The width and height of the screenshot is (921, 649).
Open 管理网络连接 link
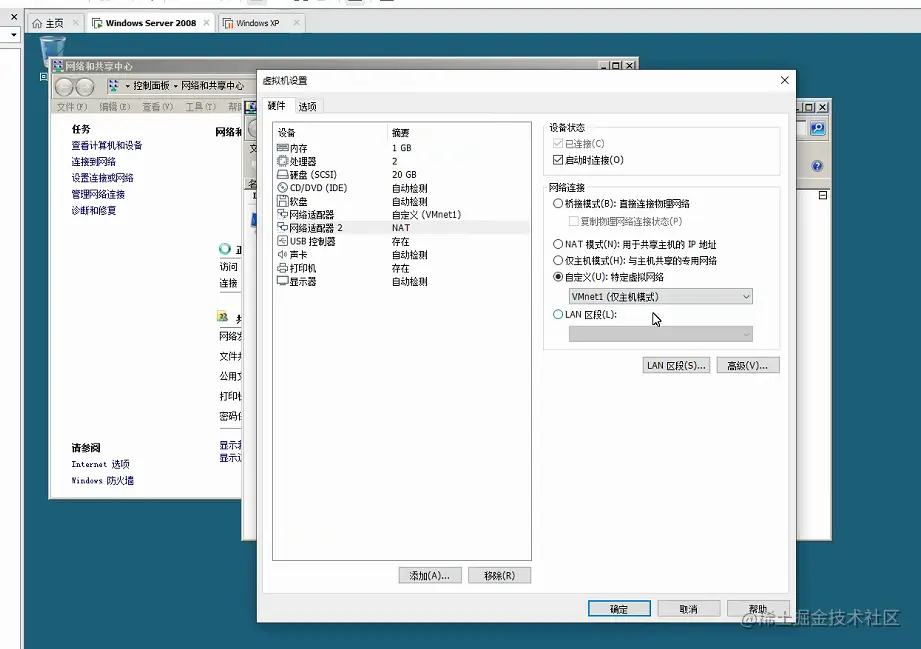pyautogui.click(x=98, y=194)
